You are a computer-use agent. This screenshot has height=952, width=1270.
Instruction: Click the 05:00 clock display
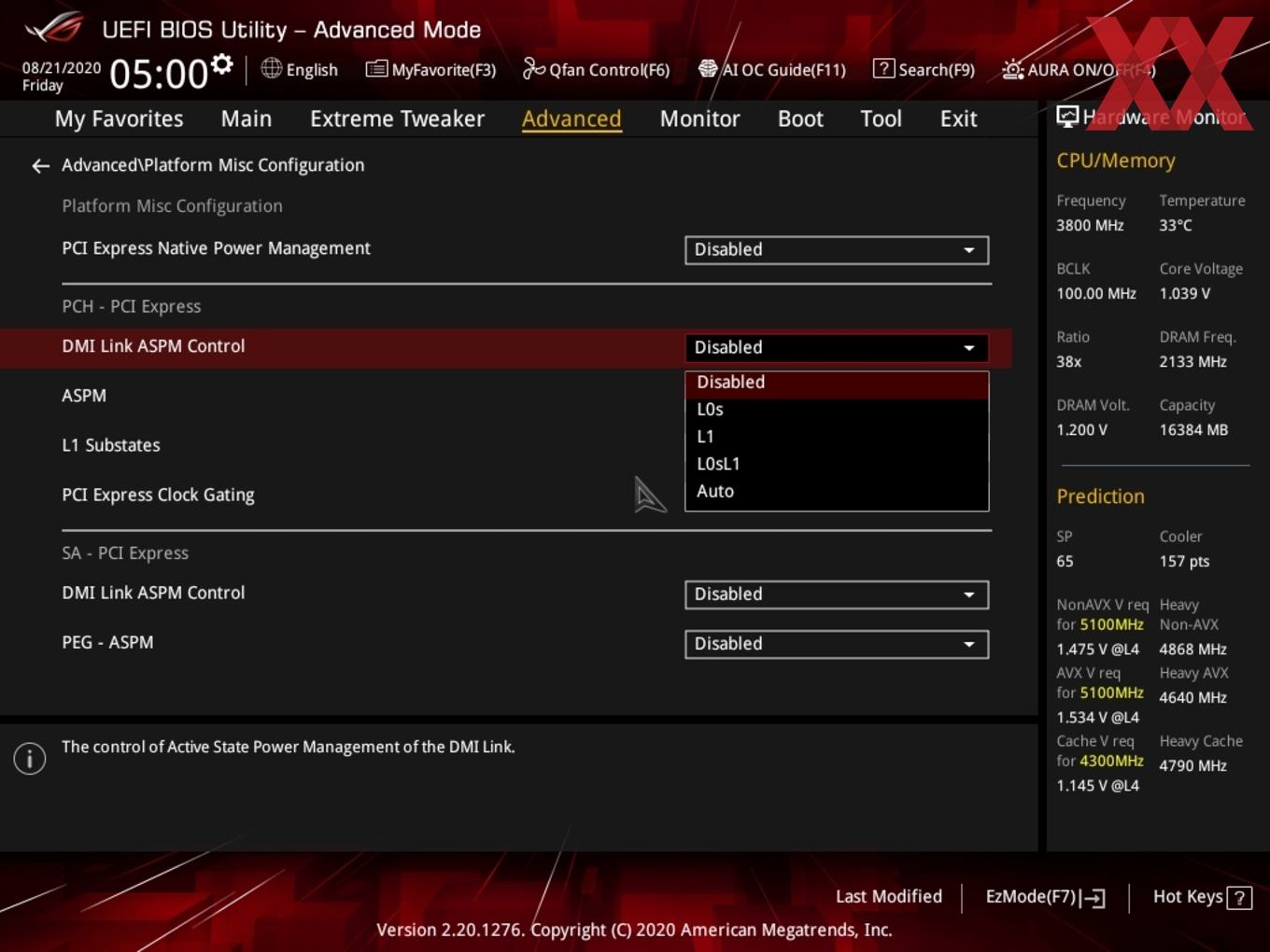pyautogui.click(x=159, y=74)
